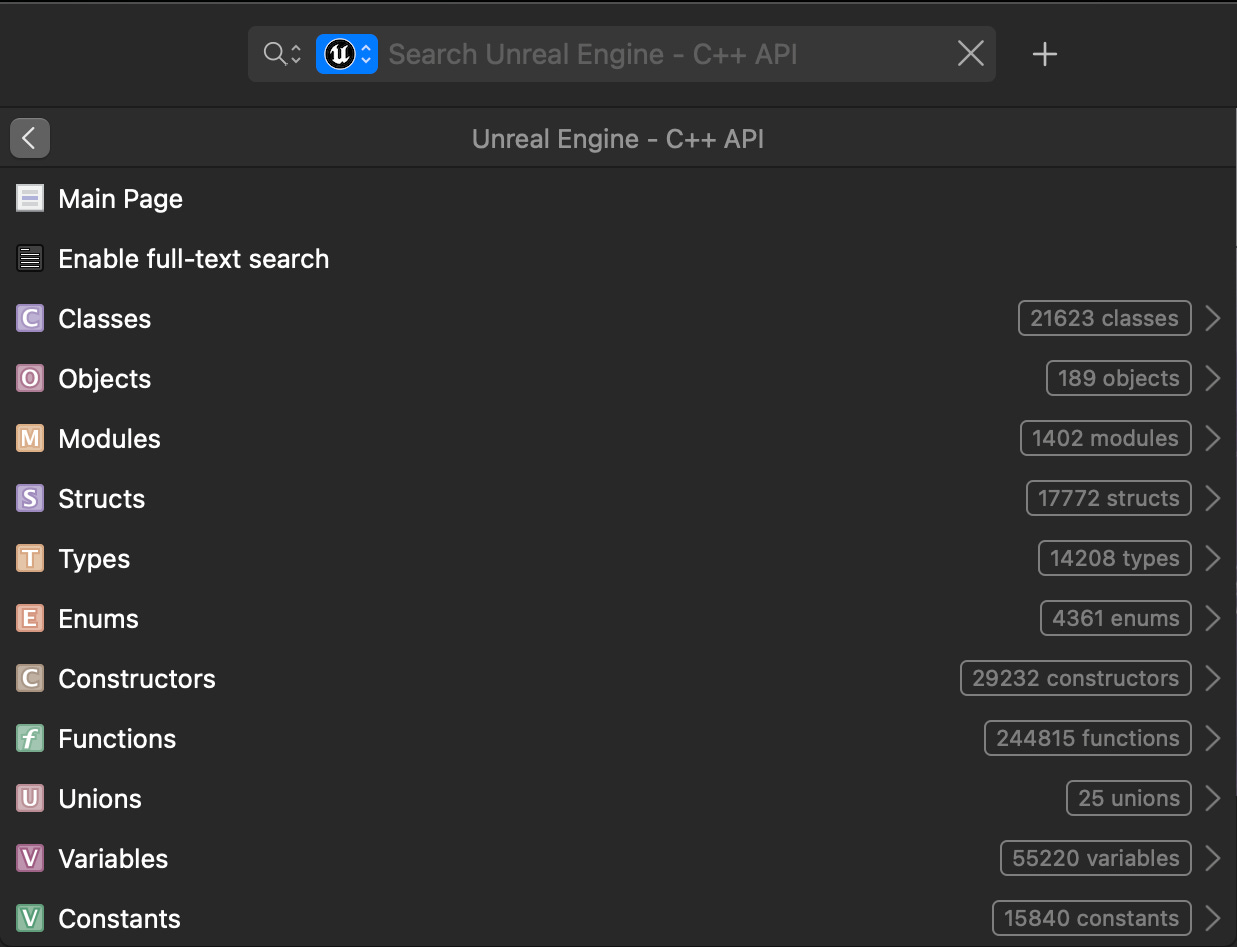The height and width of the screenshot is (947, 1237).
Task: Click the M Modules icon
Action: click(30, 439)
